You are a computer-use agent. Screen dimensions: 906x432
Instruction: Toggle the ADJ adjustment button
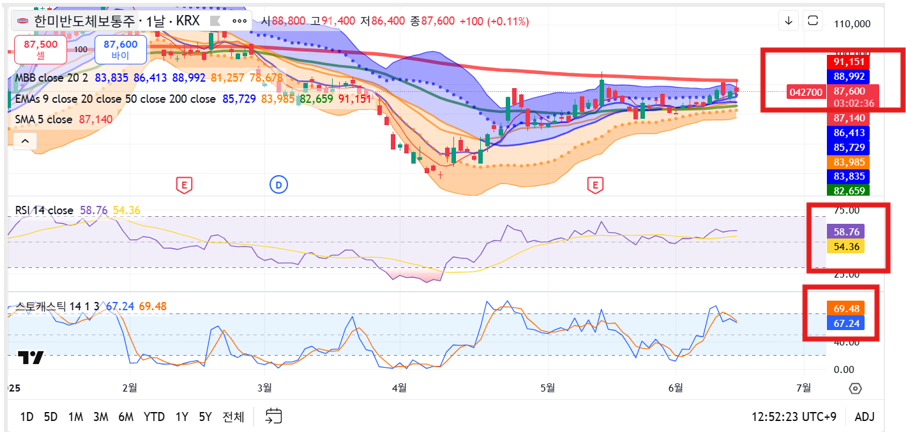tap(864, 416)
